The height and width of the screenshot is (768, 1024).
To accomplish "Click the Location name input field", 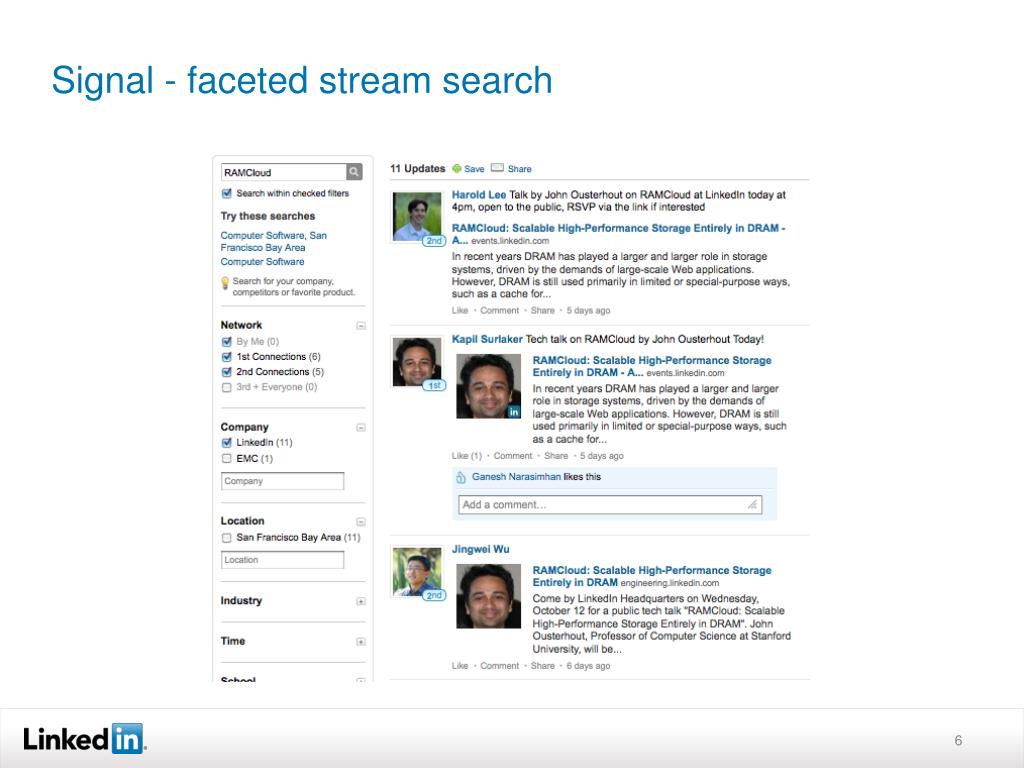I will coord(282,560).
